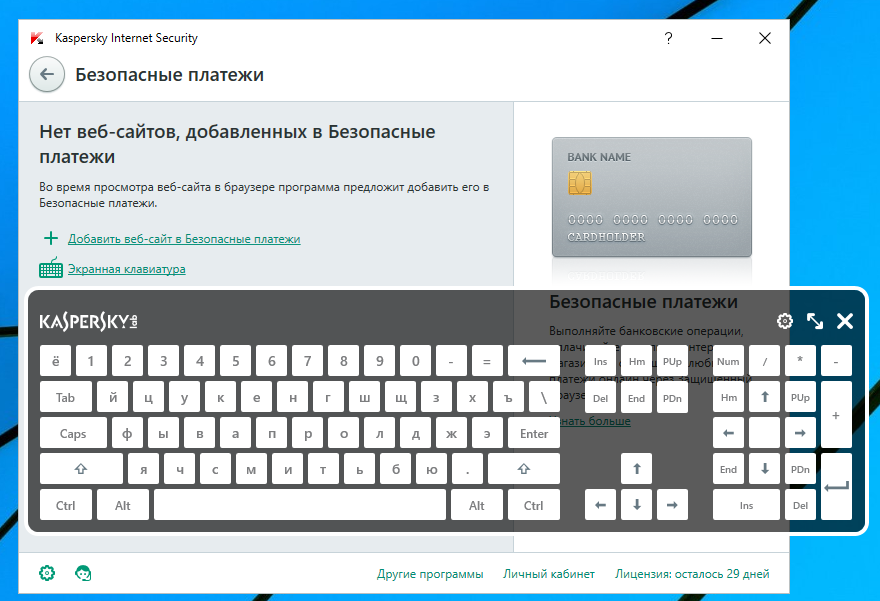Click the green keyboard icon beside Экранная клавиатура
Image resolution: width=880 pixels, height=601 pixels.
coord(51,268)
